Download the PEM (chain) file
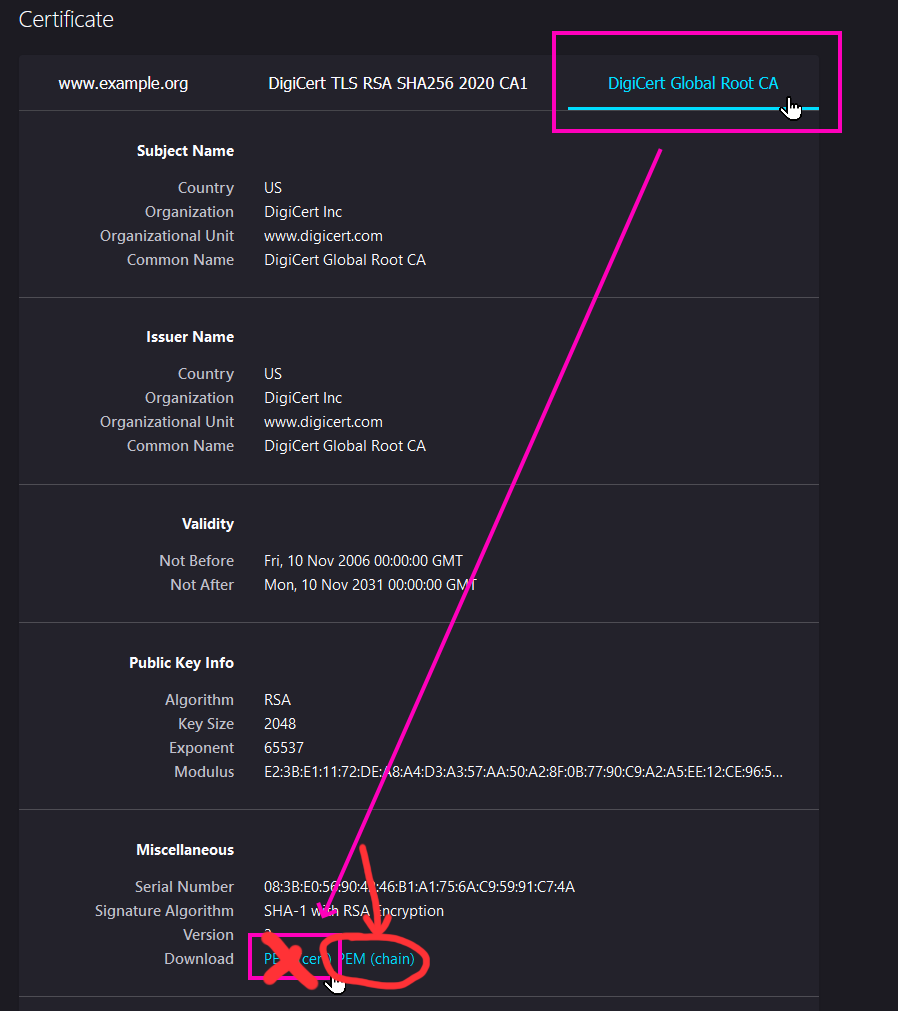 point(377,959)
